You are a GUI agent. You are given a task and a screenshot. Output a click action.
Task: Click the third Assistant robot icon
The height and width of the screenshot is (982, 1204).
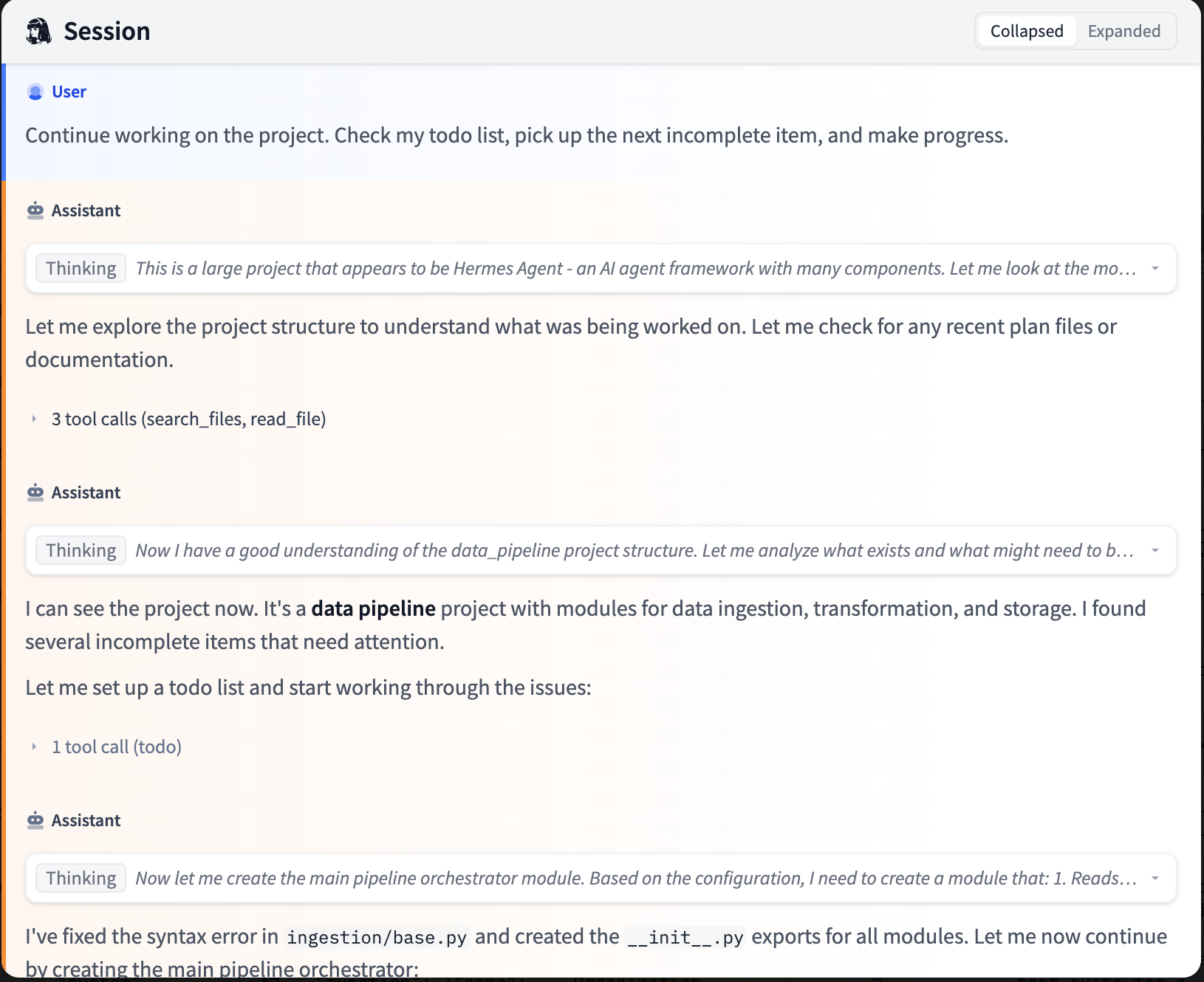point(35,820)
